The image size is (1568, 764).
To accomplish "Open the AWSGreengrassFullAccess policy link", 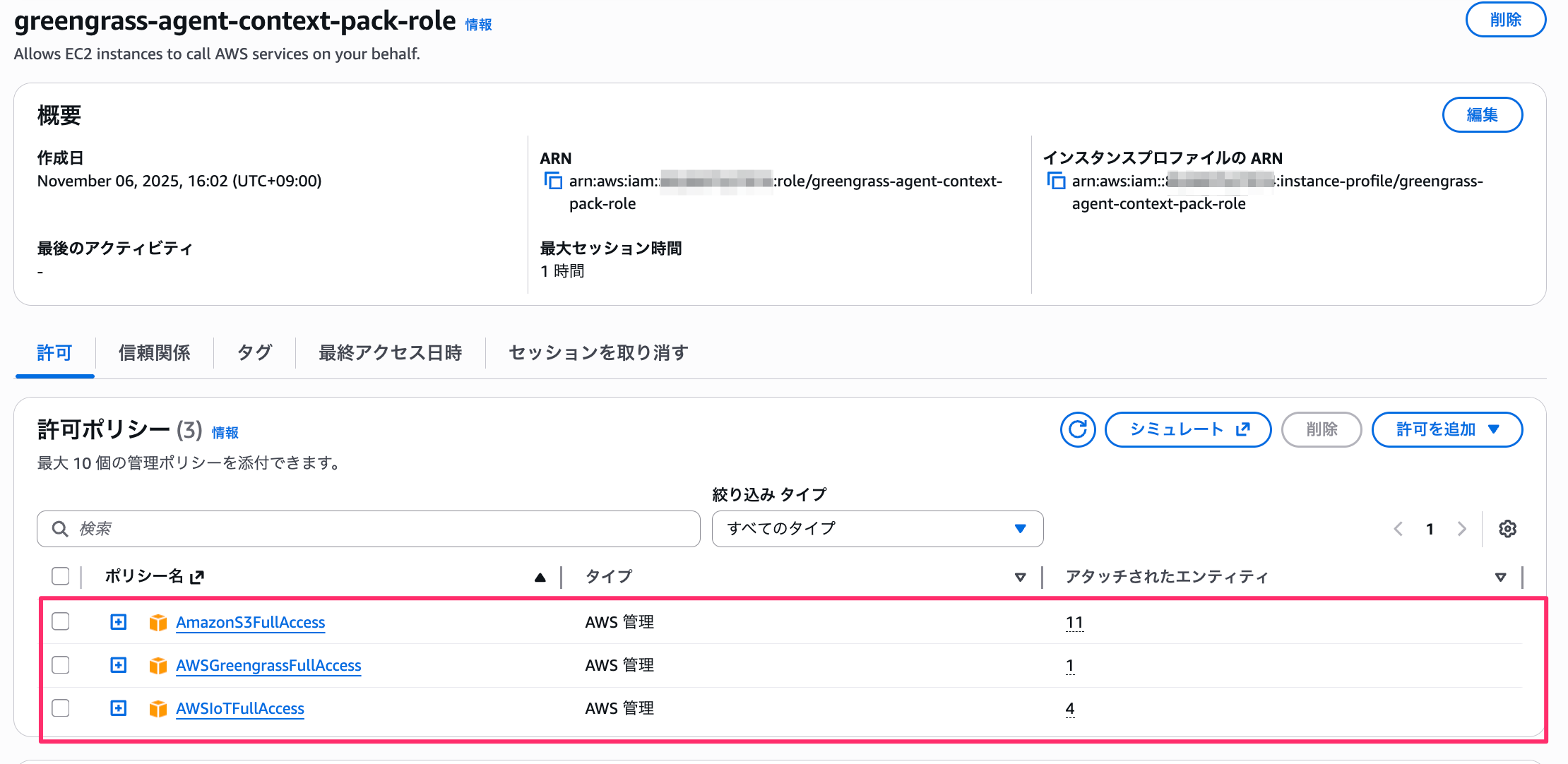I will pos(268,665).
